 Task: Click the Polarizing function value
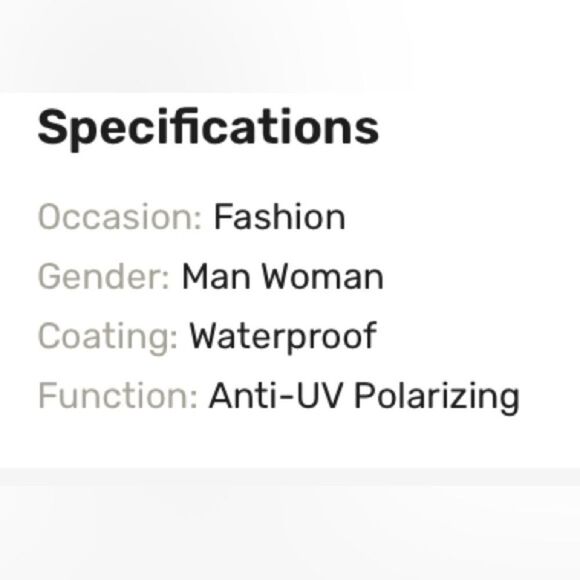click(437, 398)
